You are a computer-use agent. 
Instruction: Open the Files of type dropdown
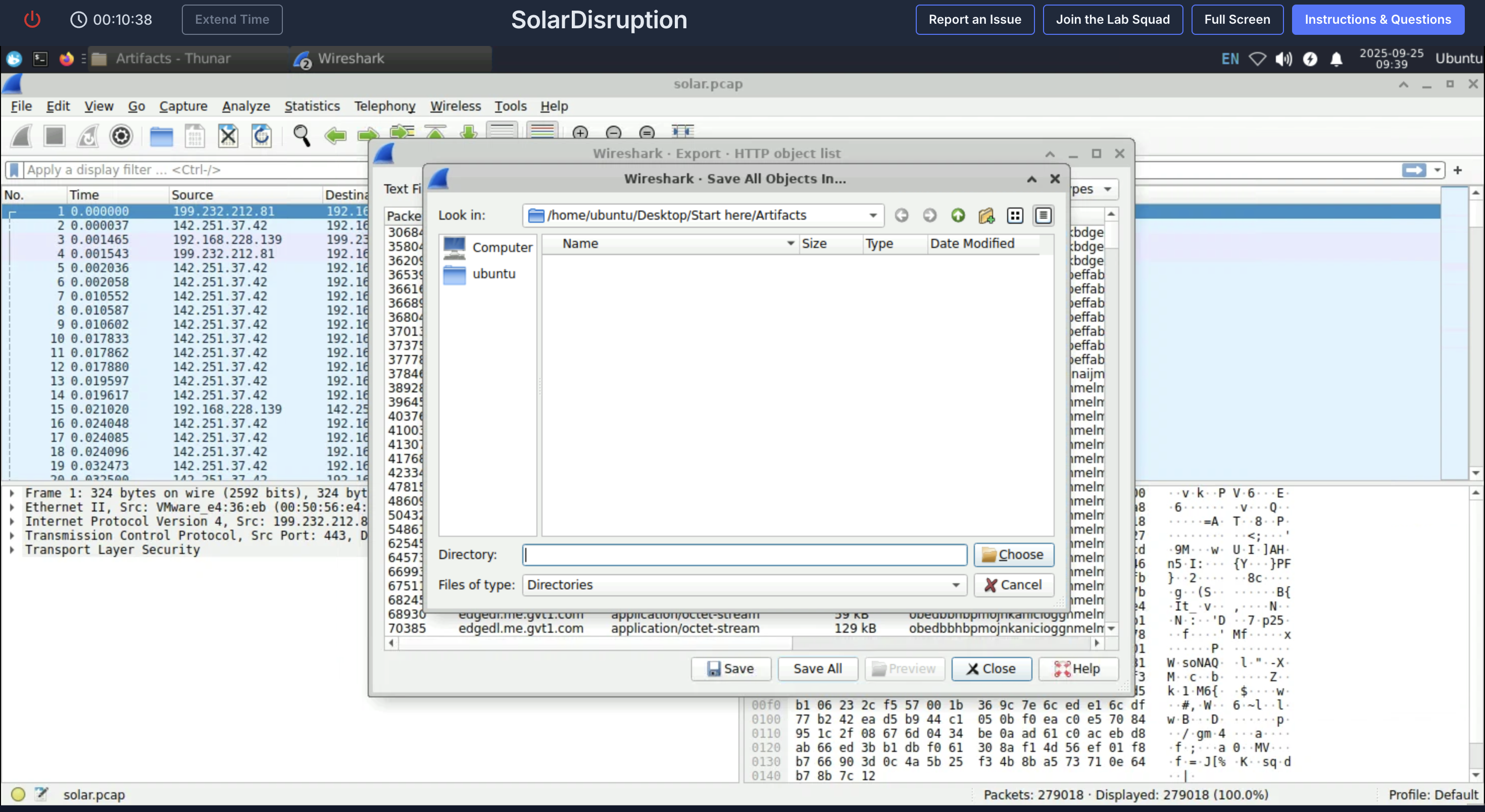955,585
